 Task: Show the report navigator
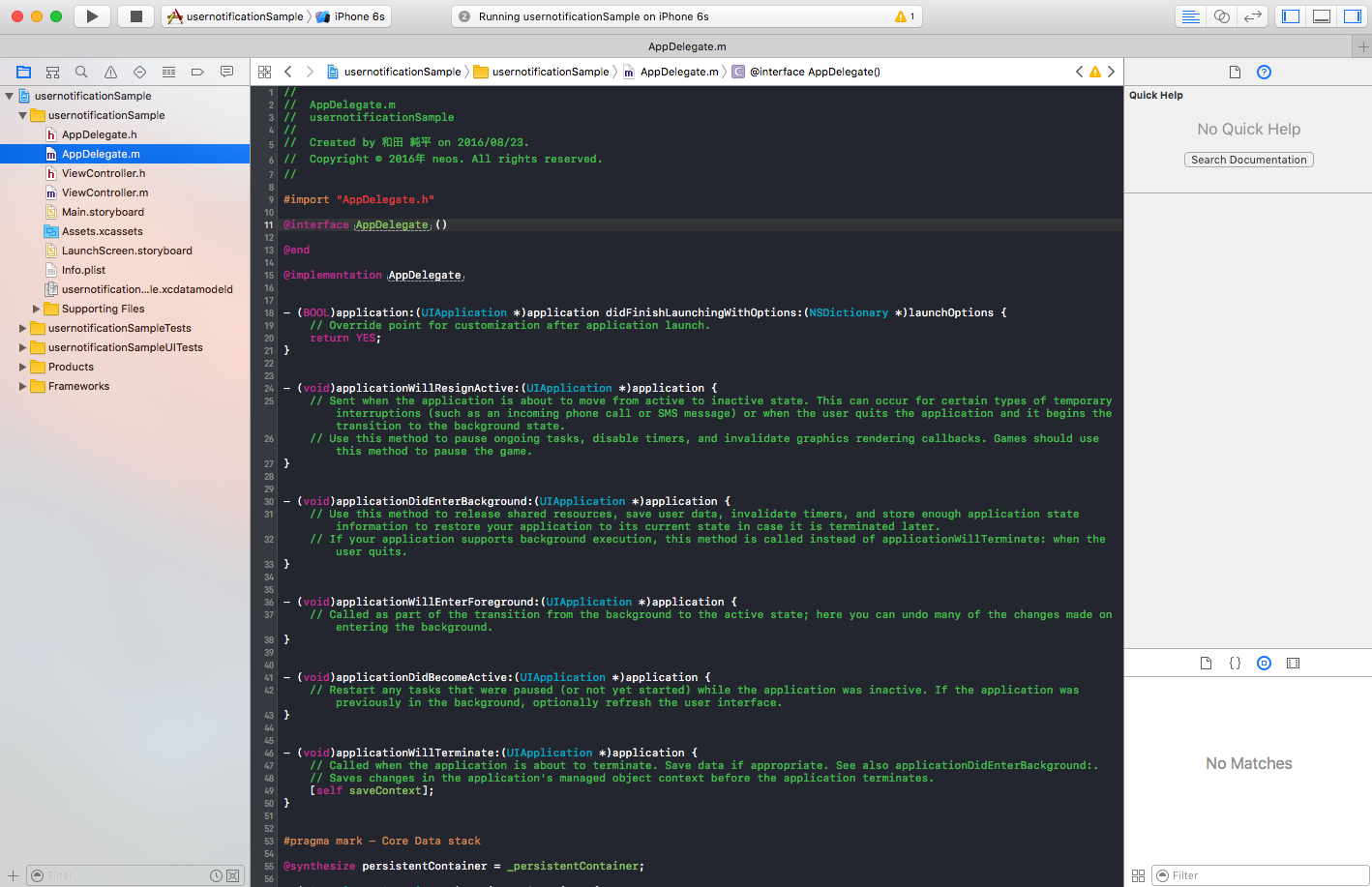coord(227,72)
